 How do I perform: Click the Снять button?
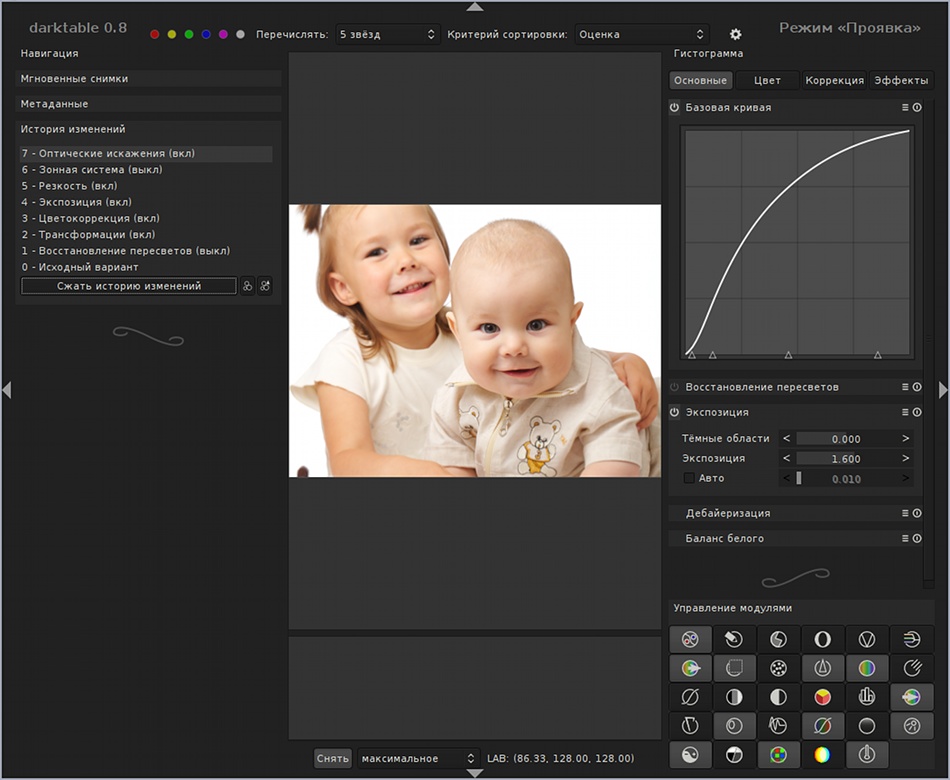tap(333, 758)
